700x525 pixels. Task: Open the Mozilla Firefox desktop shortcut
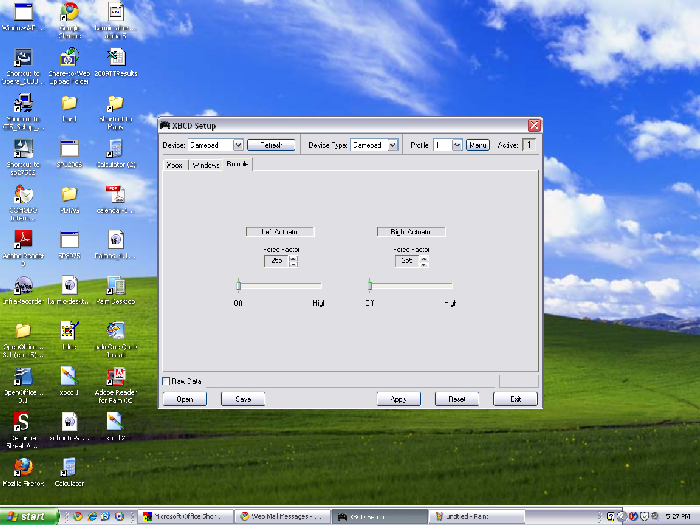pos(21,467)
